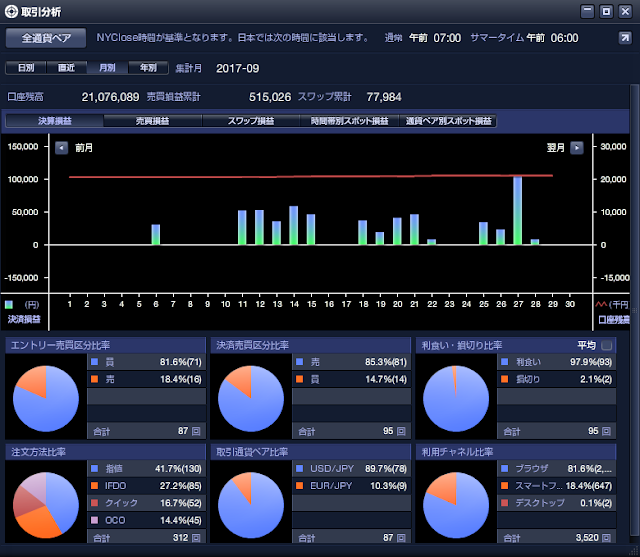Open detail icon beside 利食い・損切り比率 total 95
Screen dimensions: 640x557
tap(606, 431)
